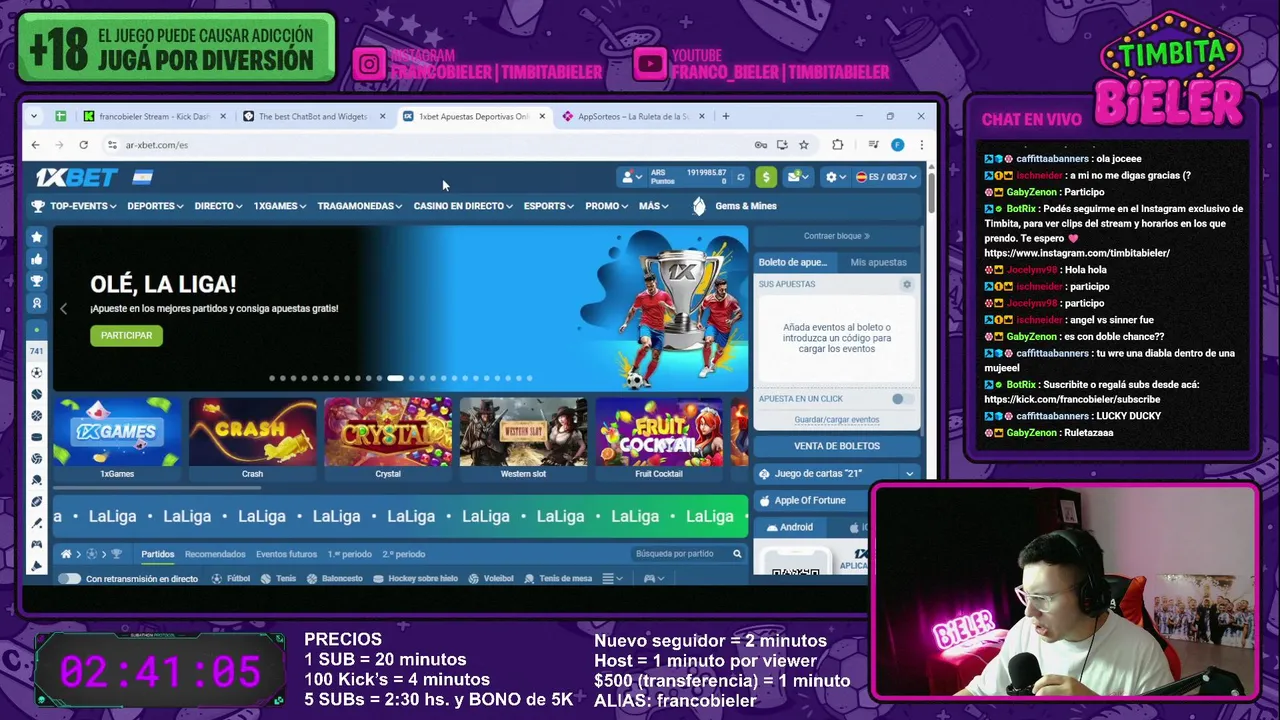This screenshot has height=720, width=1280.
Task: Select the 2.º periodo tab
Action: pyautogui.click(x=403, y=554)
